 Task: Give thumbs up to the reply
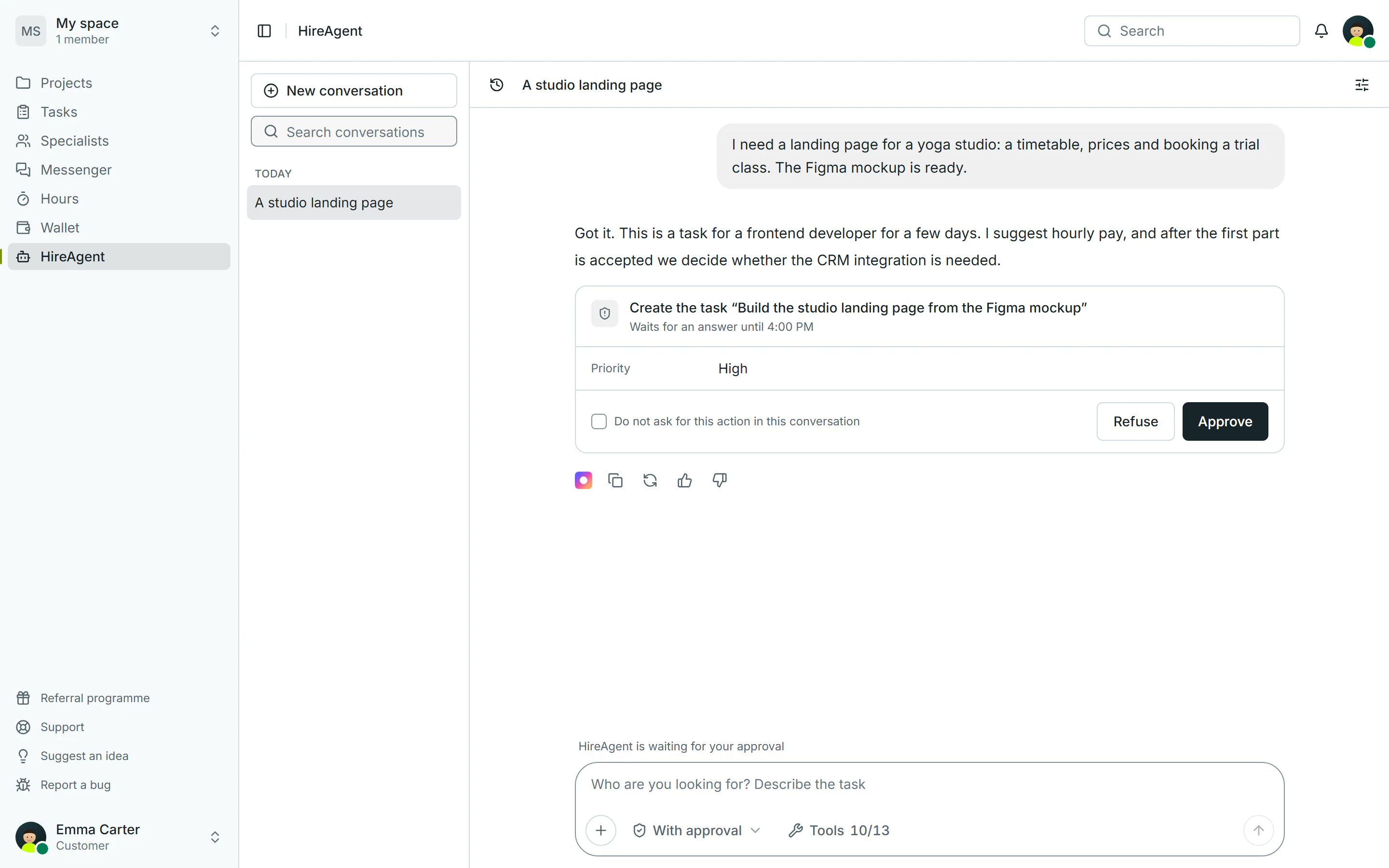pos(685,480)
